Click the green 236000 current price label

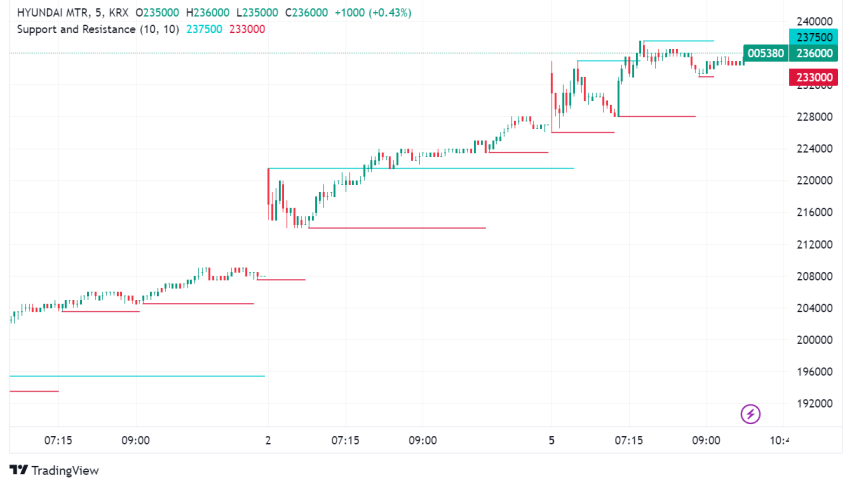click(812, 54)
